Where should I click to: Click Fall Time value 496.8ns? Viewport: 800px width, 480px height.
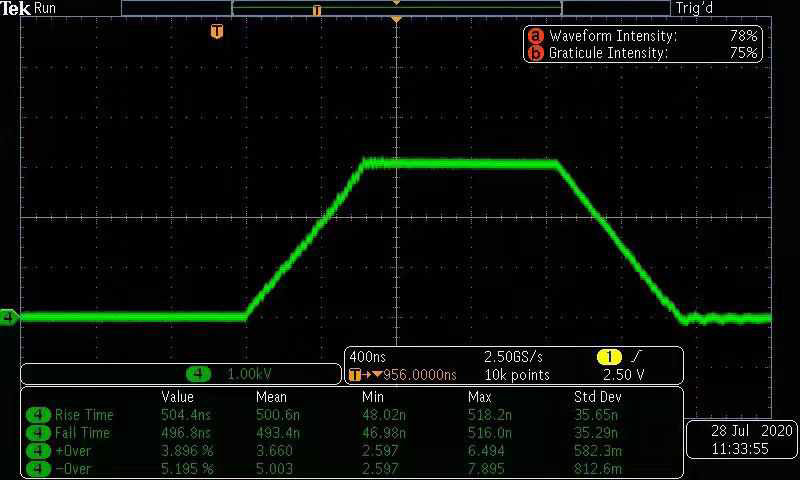(186, 433)
